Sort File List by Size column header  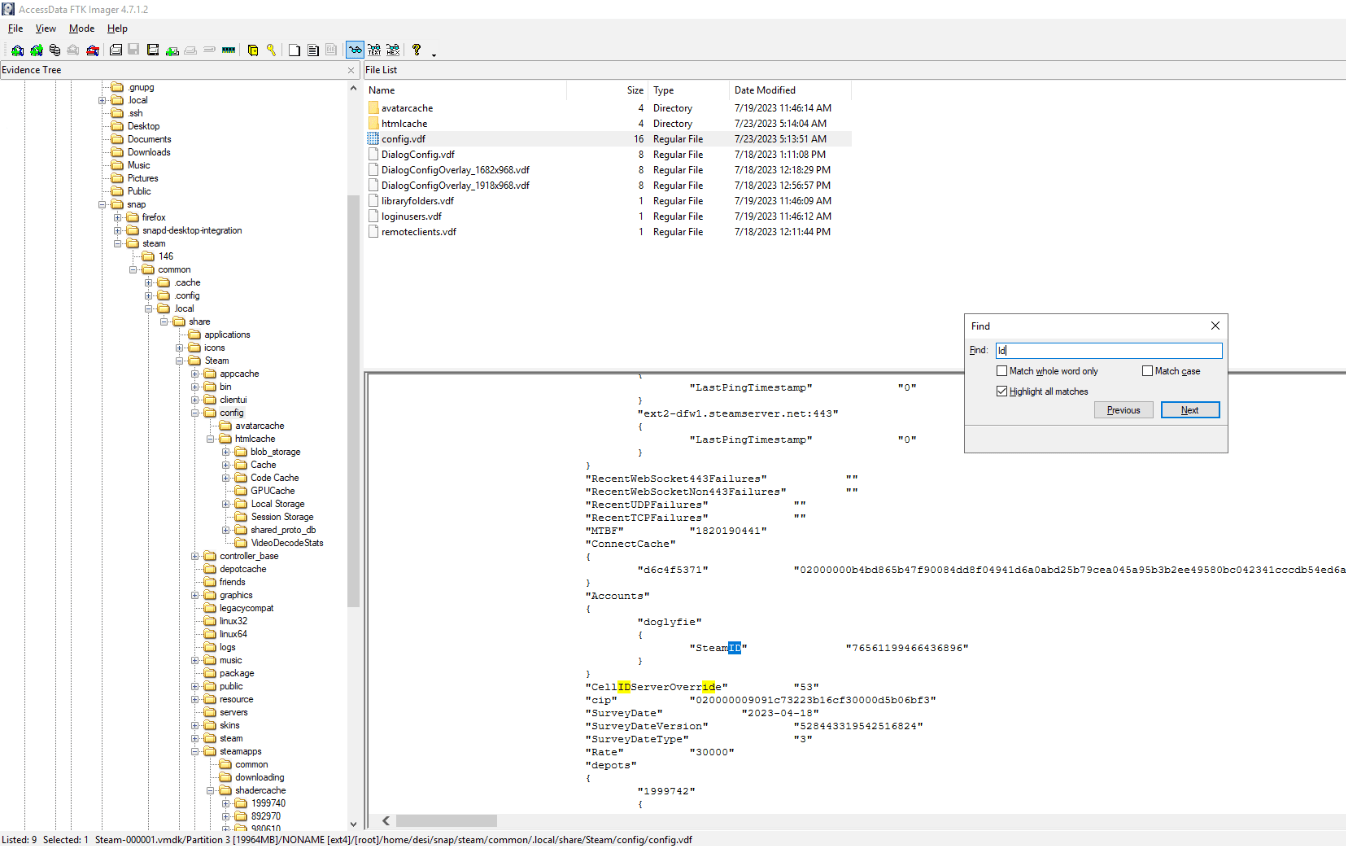click(x=607, y=90)
